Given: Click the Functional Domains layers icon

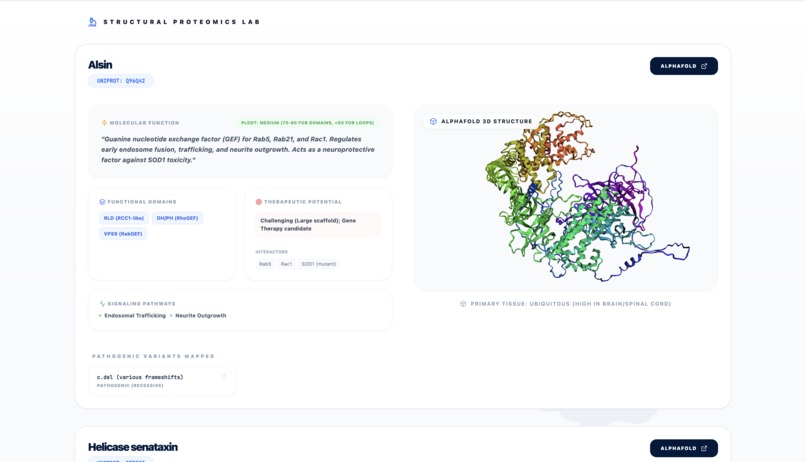Looking at the screenshot, I should tap(102, 202).
